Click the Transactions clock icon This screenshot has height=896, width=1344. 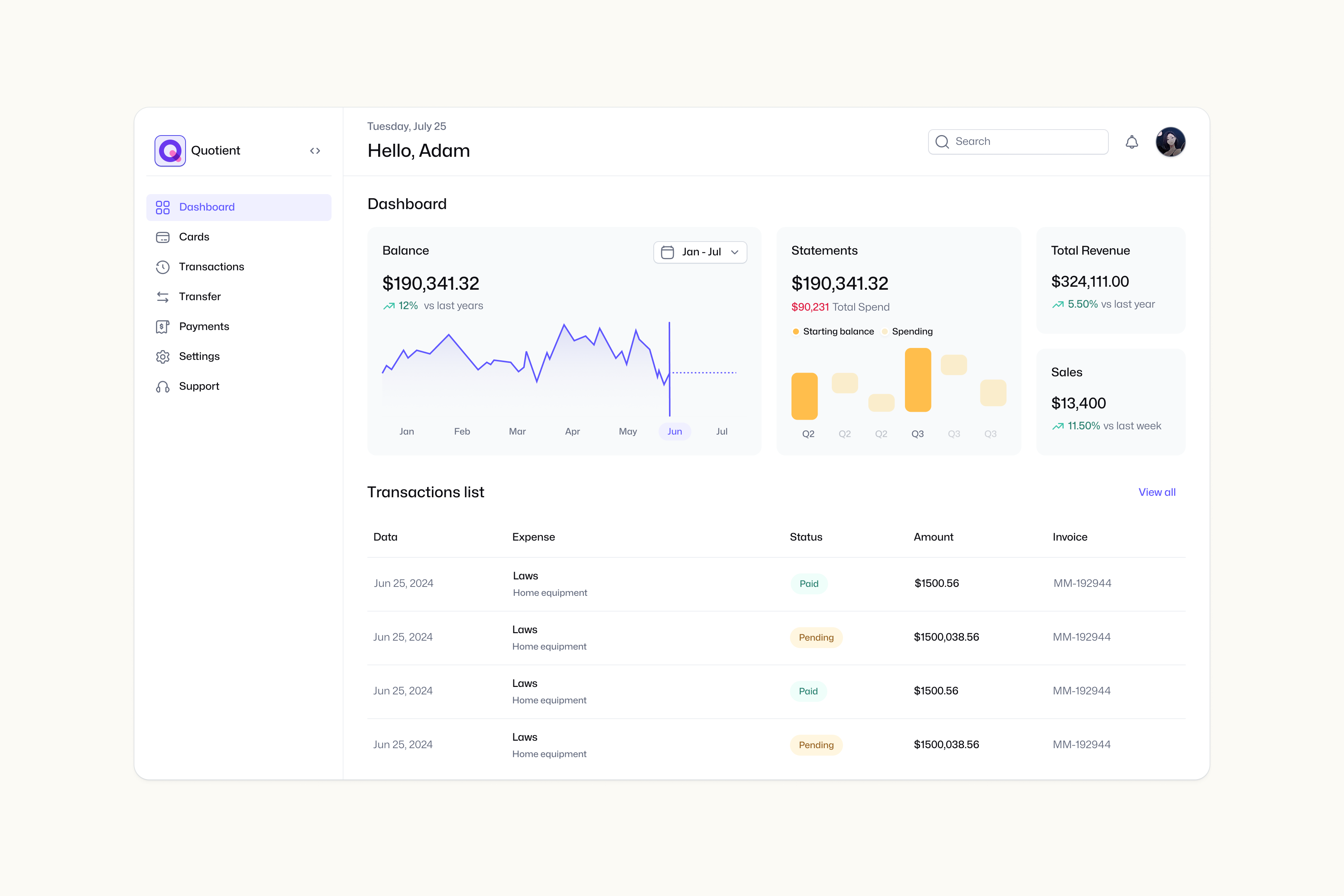(163, 267)
